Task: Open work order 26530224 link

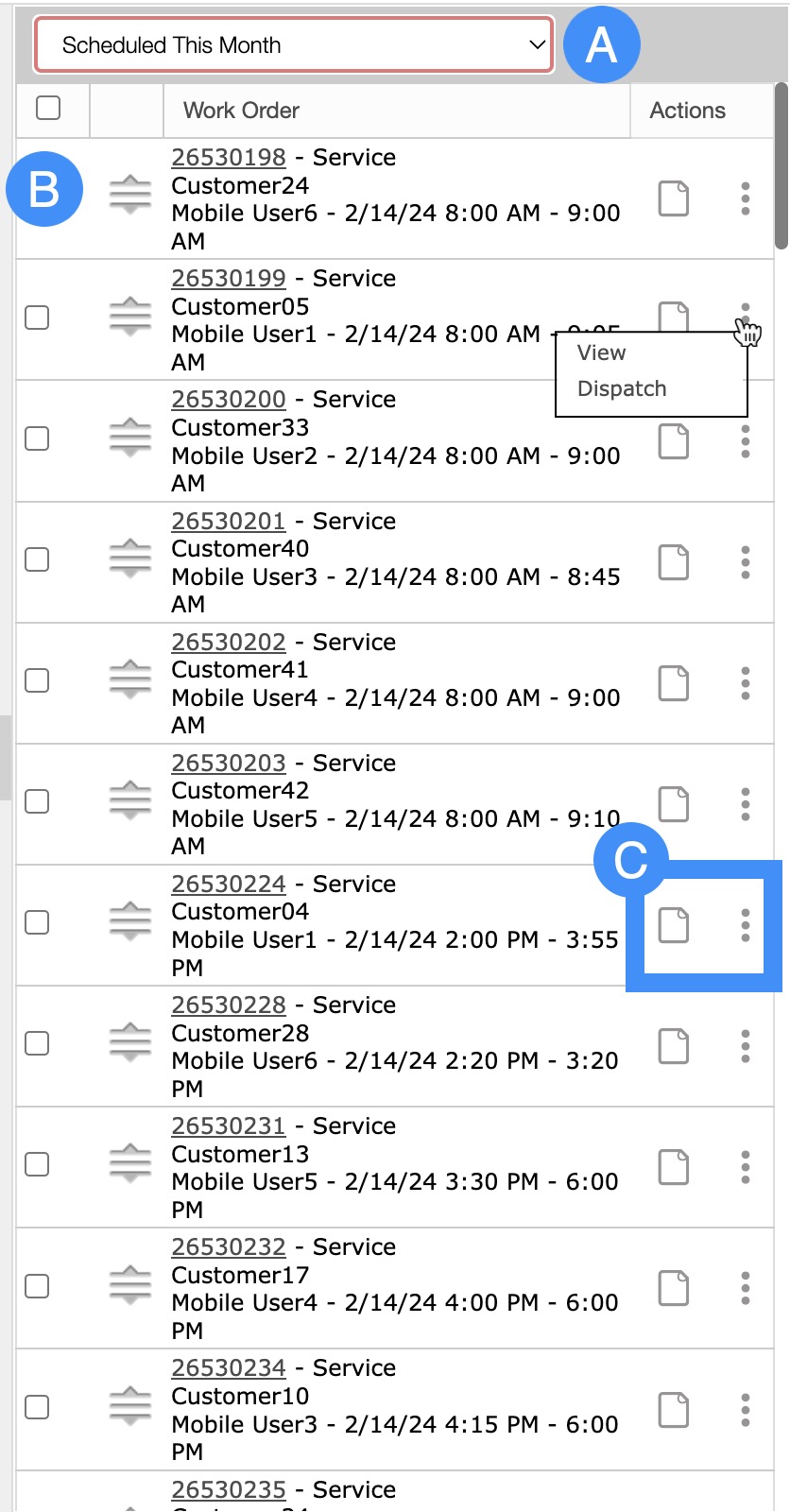Action: tap(229, 884)
